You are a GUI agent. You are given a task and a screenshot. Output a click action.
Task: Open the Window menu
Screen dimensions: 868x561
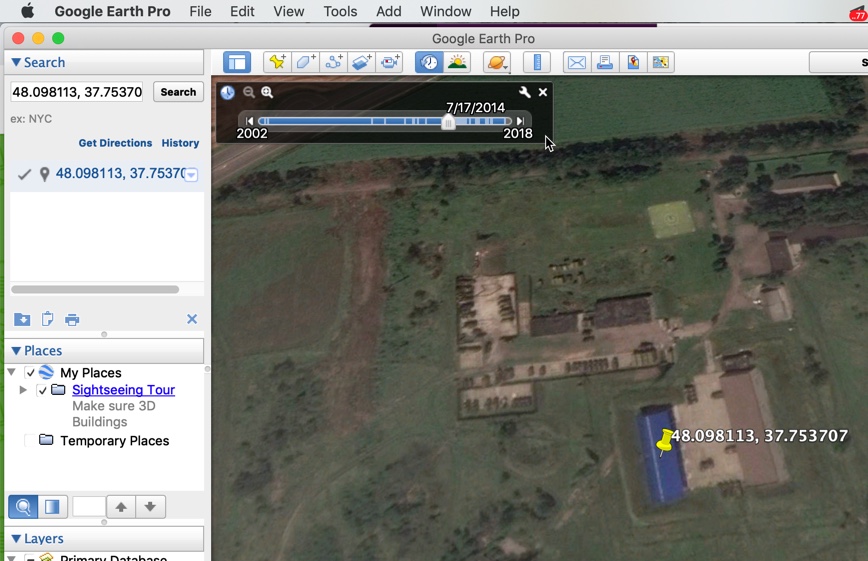click(446, 11)
